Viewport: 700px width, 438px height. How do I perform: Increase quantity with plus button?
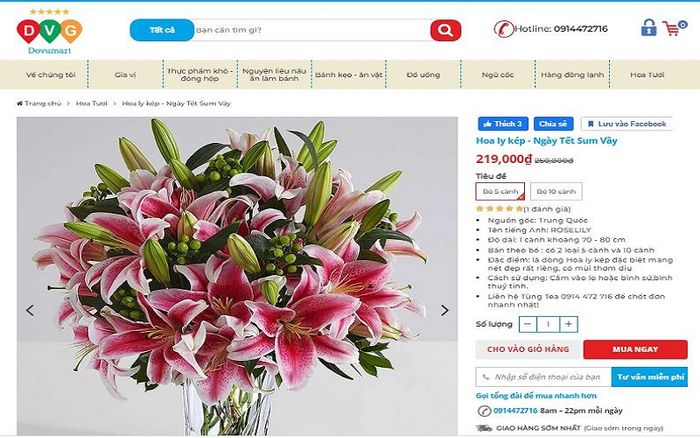pos(568,324)
